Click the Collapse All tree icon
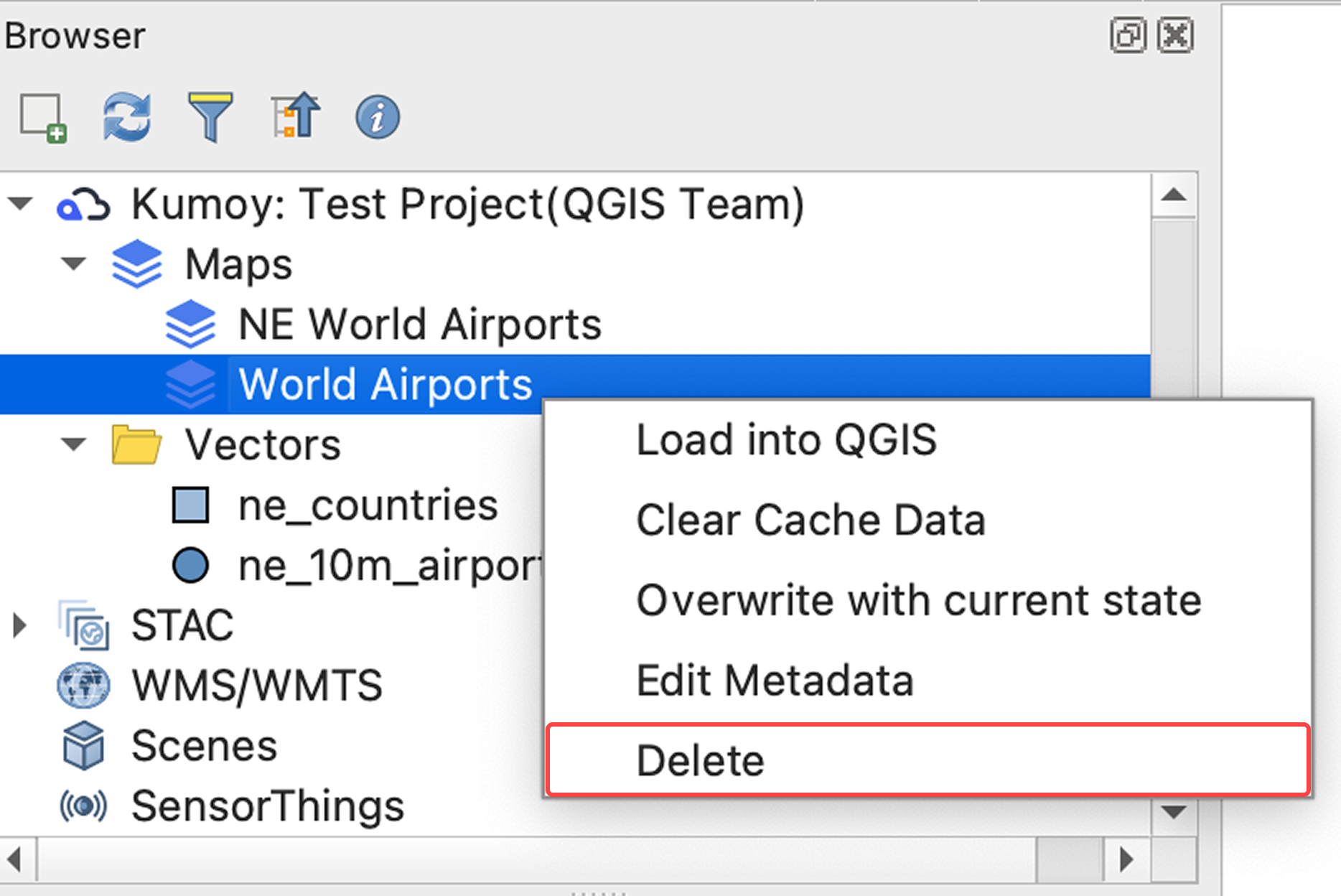Viewport: 1341px width, 896px height. click(x=296, y=116)
